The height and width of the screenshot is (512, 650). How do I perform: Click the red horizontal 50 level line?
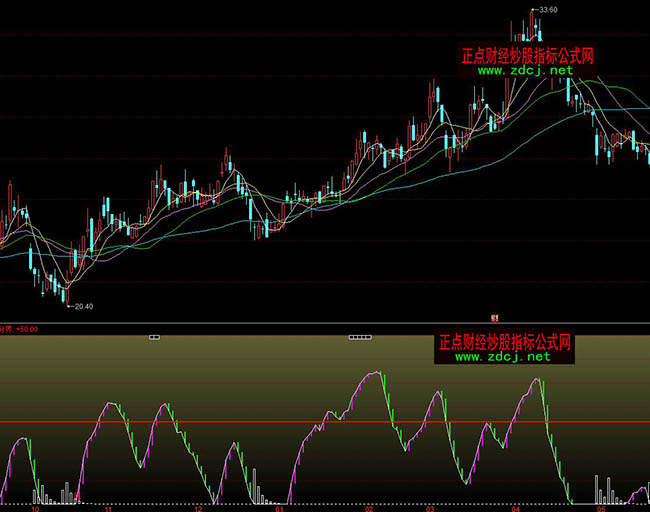(250, 422)
